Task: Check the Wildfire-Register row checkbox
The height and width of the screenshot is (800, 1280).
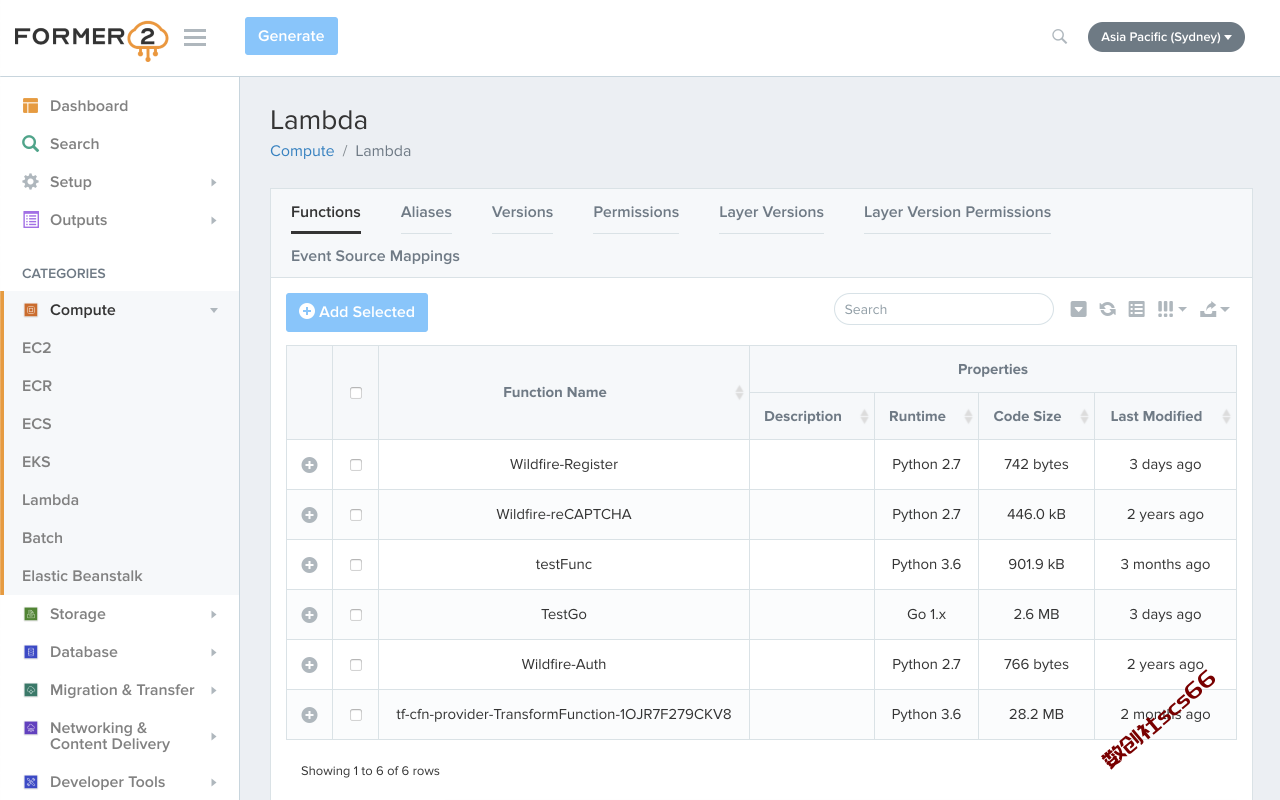Action: tap(356, 465)
